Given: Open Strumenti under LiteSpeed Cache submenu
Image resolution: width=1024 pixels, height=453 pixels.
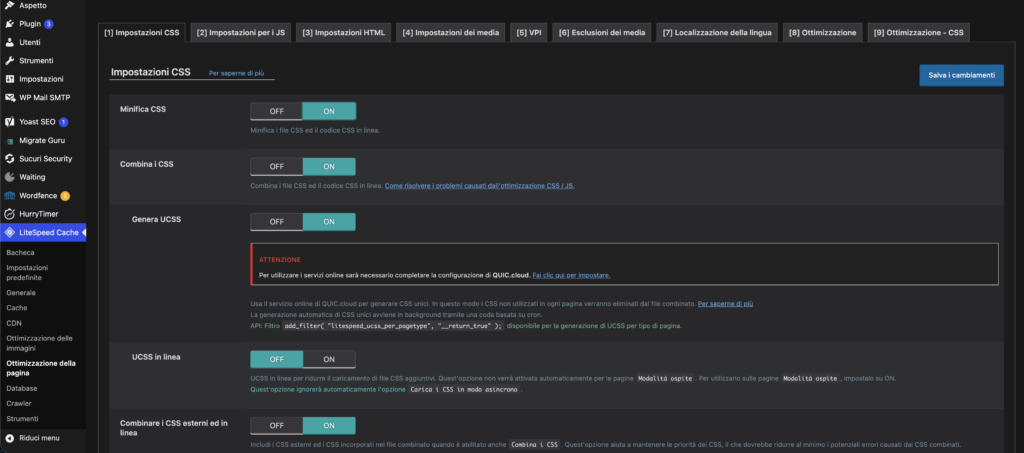Looking at the screenshot, I should [x=22, y=418].
